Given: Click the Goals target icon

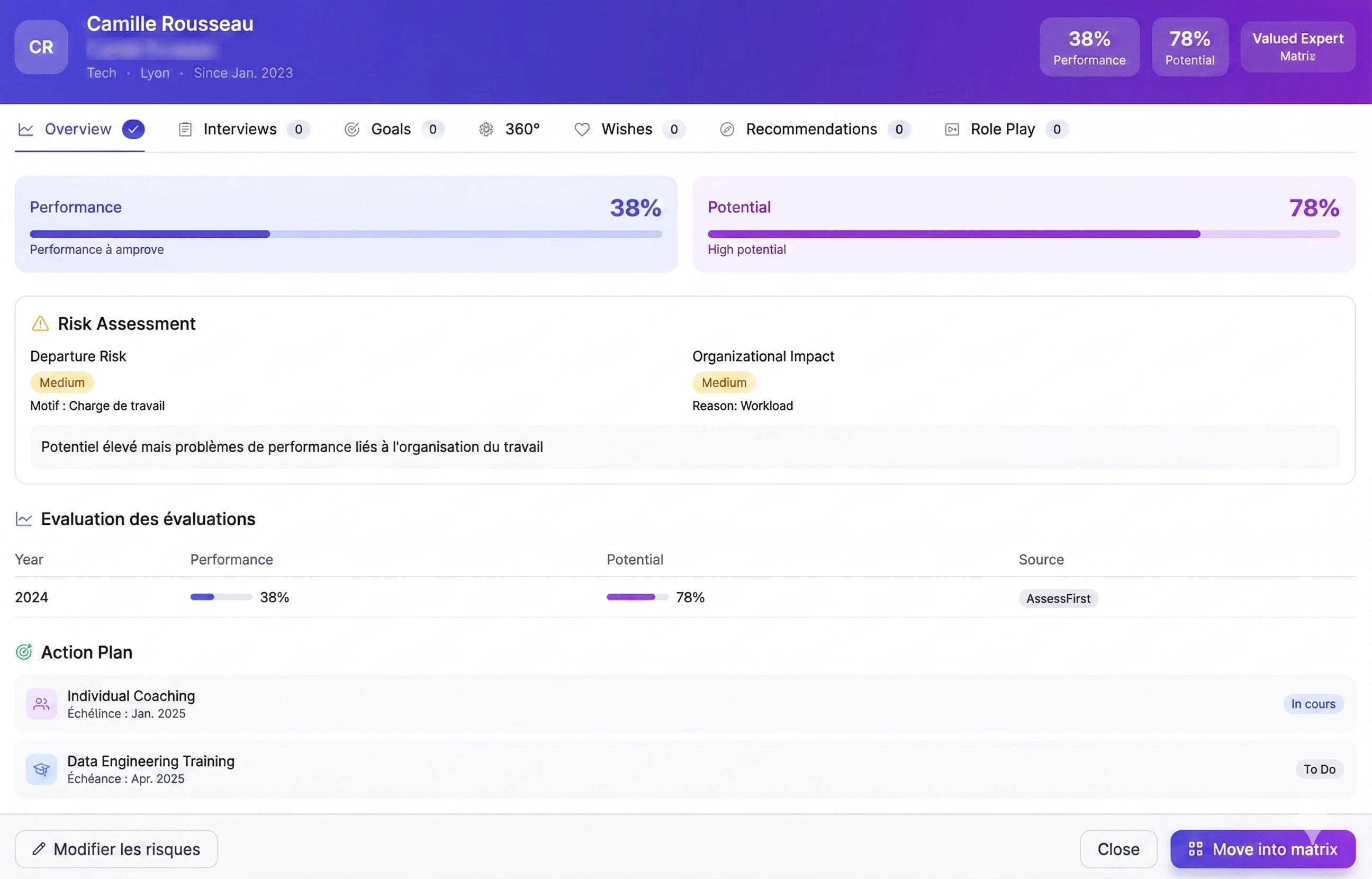Looking at the screenshot, I should pos(351,129).
